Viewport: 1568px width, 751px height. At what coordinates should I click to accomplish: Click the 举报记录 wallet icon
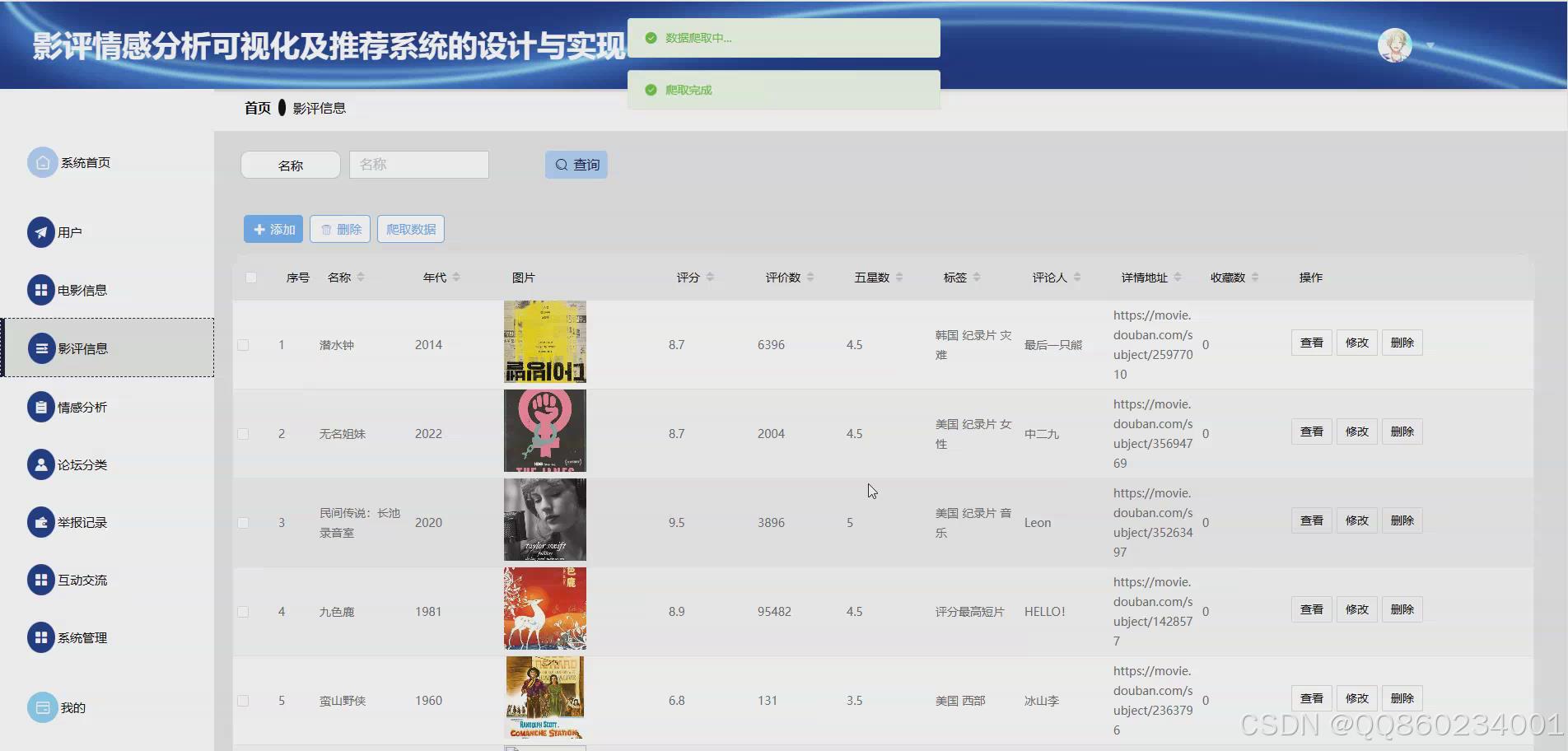[41, 522]
